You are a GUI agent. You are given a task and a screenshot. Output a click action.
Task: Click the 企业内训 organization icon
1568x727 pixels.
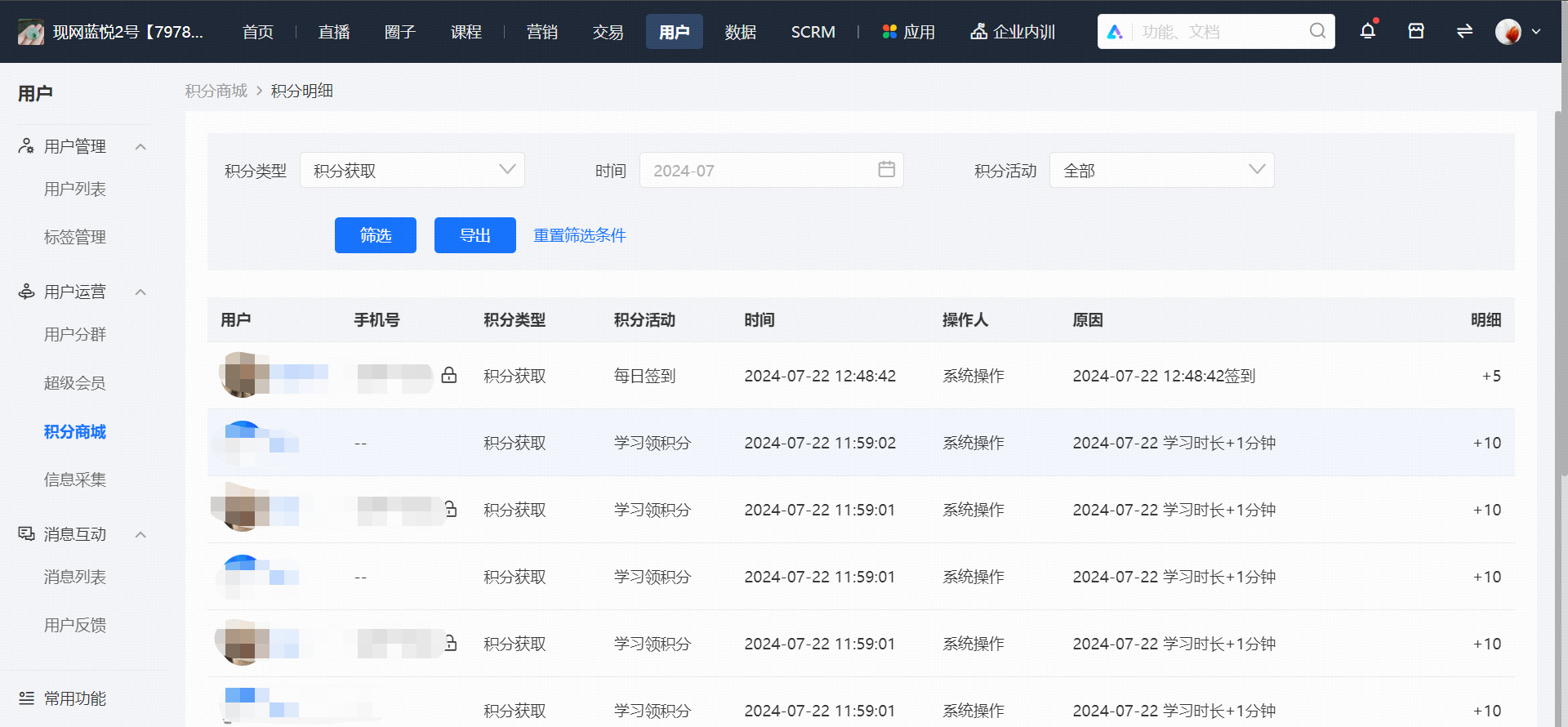978,31
